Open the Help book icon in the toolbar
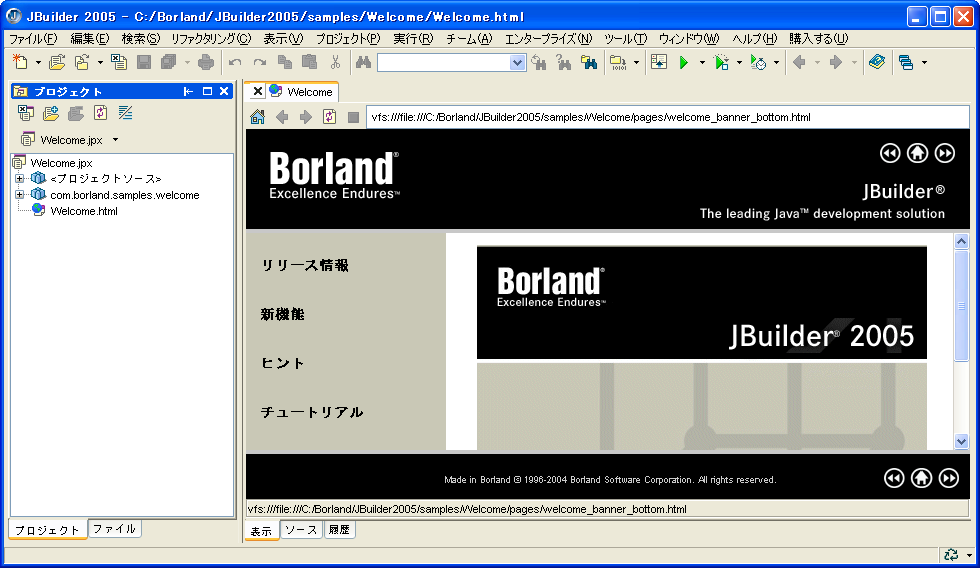The height and width of the screenshot is (568, 980). click(877, 62)
